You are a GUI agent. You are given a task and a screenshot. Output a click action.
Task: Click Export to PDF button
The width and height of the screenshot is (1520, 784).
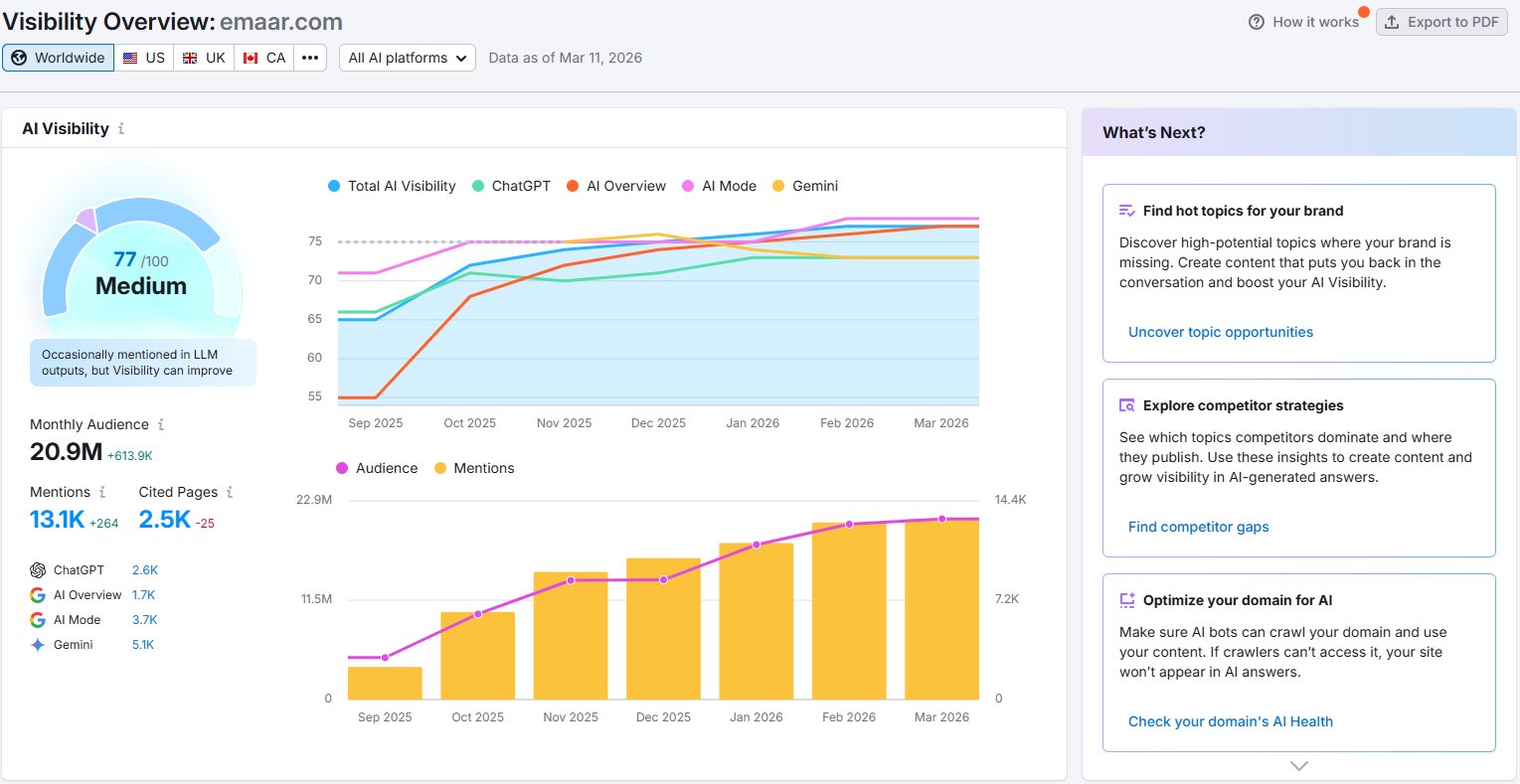click(x=1441, y=22)
